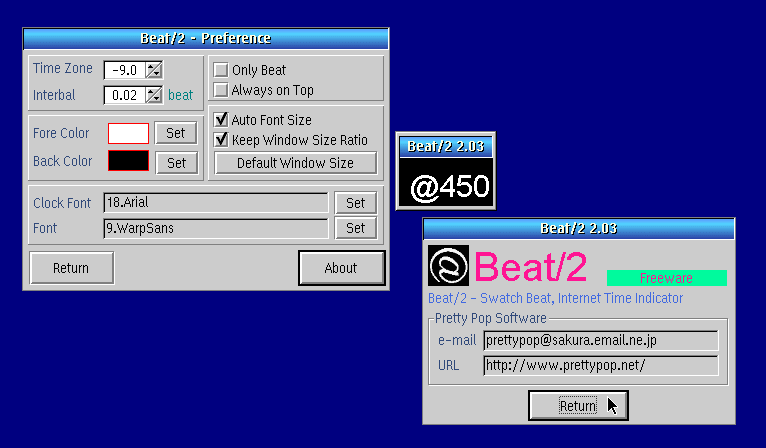The image size is (766, 448).
Task: Click the Beat/2 - Preference title bar
Action: tap(206, 38)
